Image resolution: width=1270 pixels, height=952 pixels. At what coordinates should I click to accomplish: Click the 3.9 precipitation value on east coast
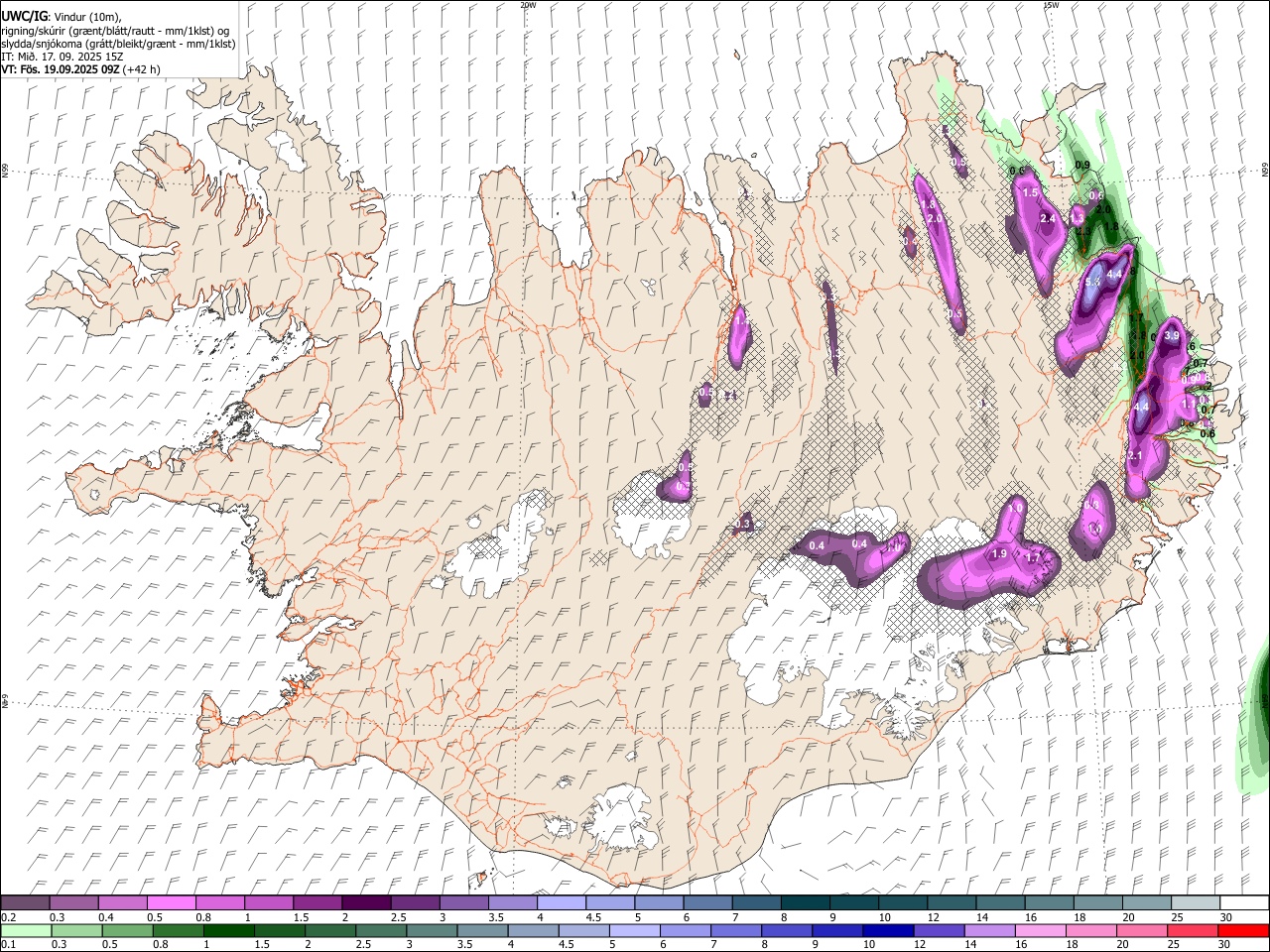click(x=1171, y=336)
